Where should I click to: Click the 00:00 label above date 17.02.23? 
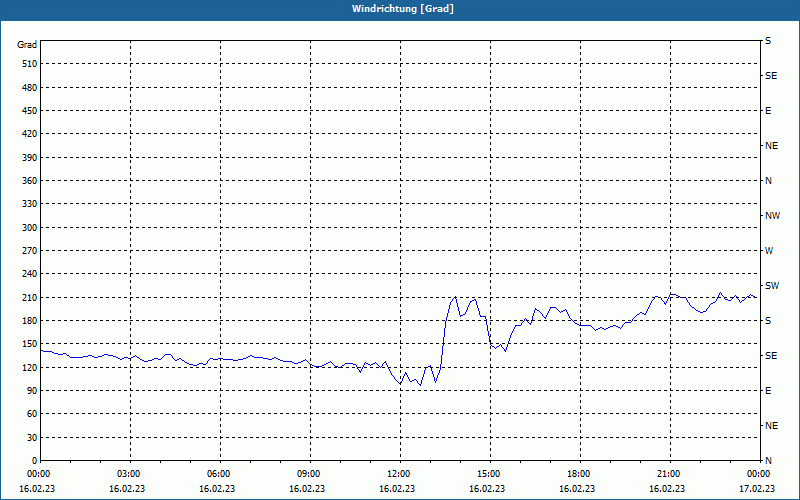click(759, 473)
